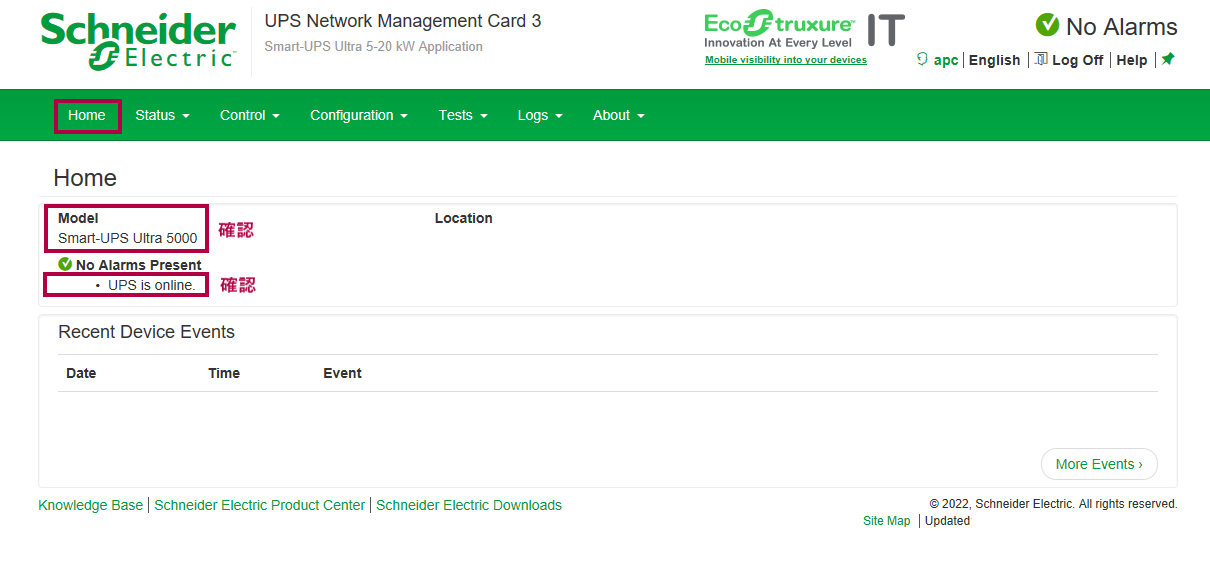1210x581 pixels.
Task: Select the English language link
Action: [x=995, y=60]
